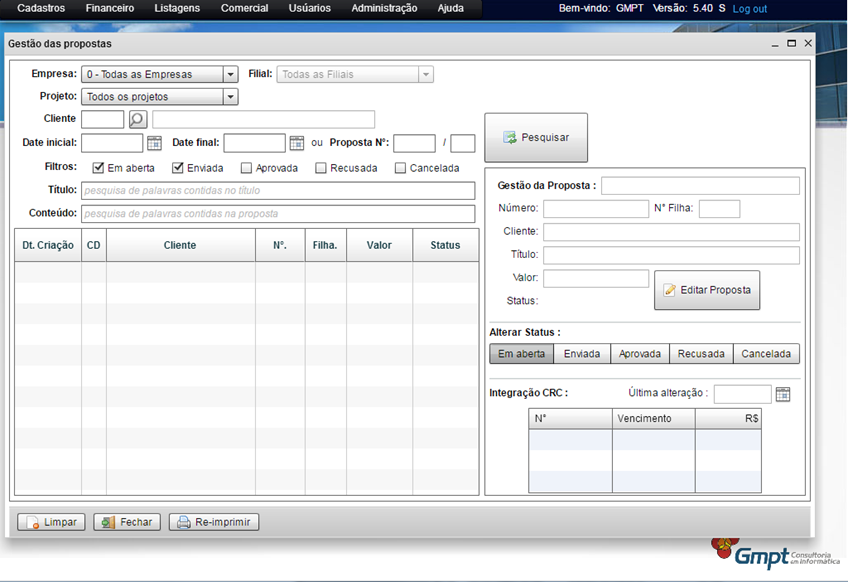The height and width of the screenshot is (582, 848).
Task: Focus the Date final input field
Action: pos(254,143)
